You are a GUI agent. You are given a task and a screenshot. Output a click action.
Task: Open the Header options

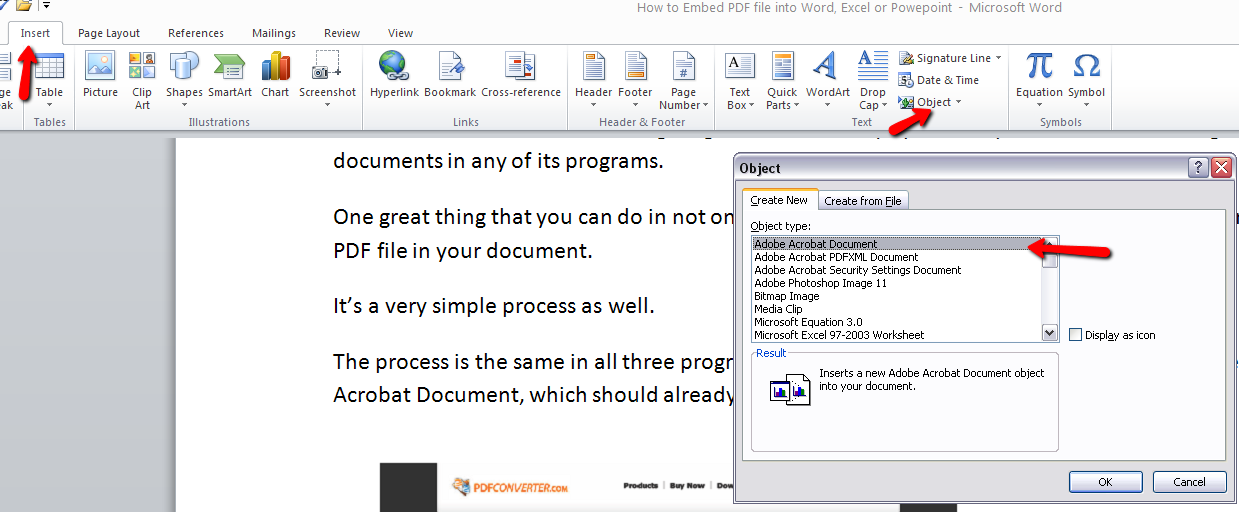coord(594,78)
